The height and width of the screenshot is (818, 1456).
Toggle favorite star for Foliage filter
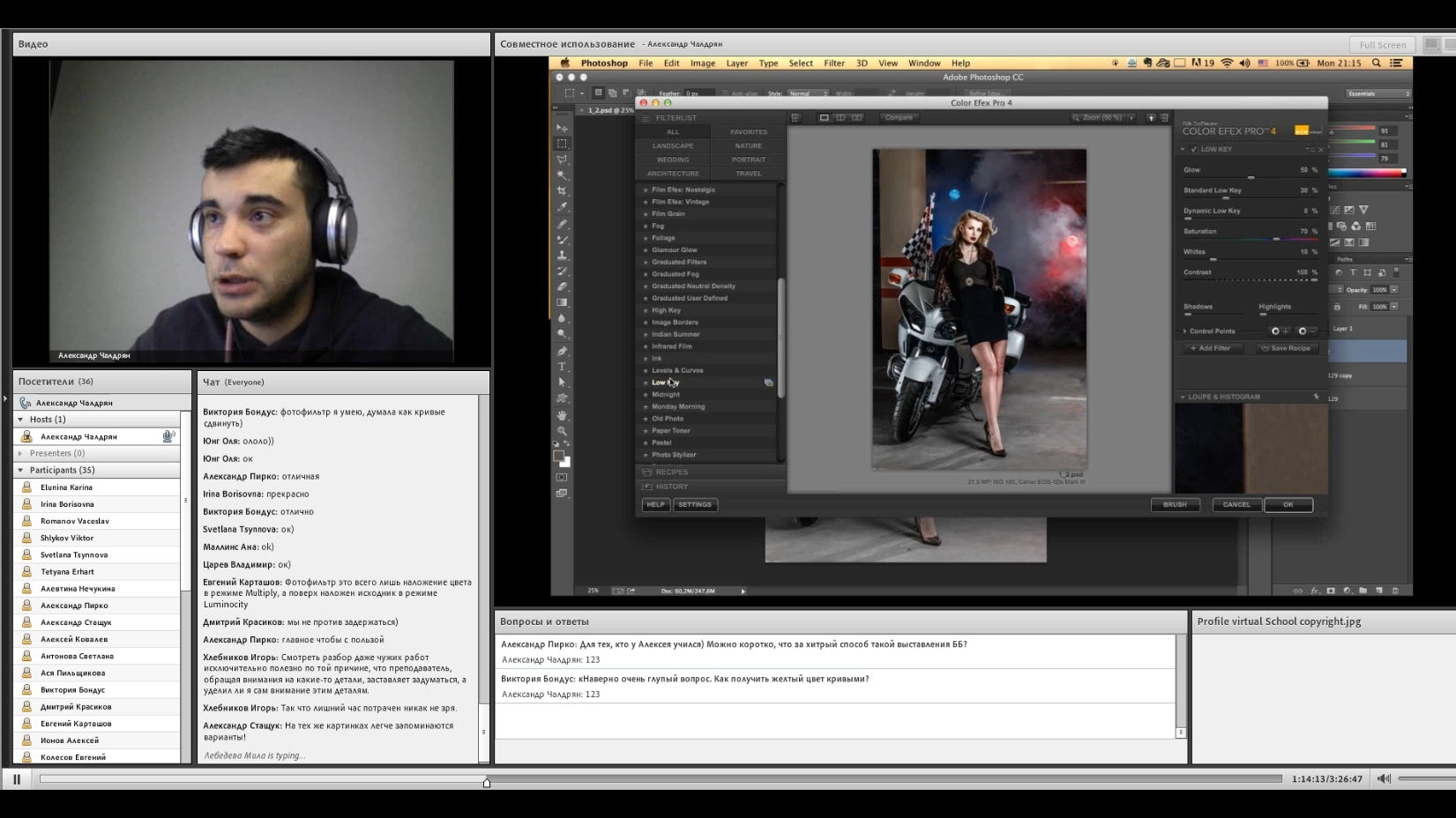coord(646,238)
